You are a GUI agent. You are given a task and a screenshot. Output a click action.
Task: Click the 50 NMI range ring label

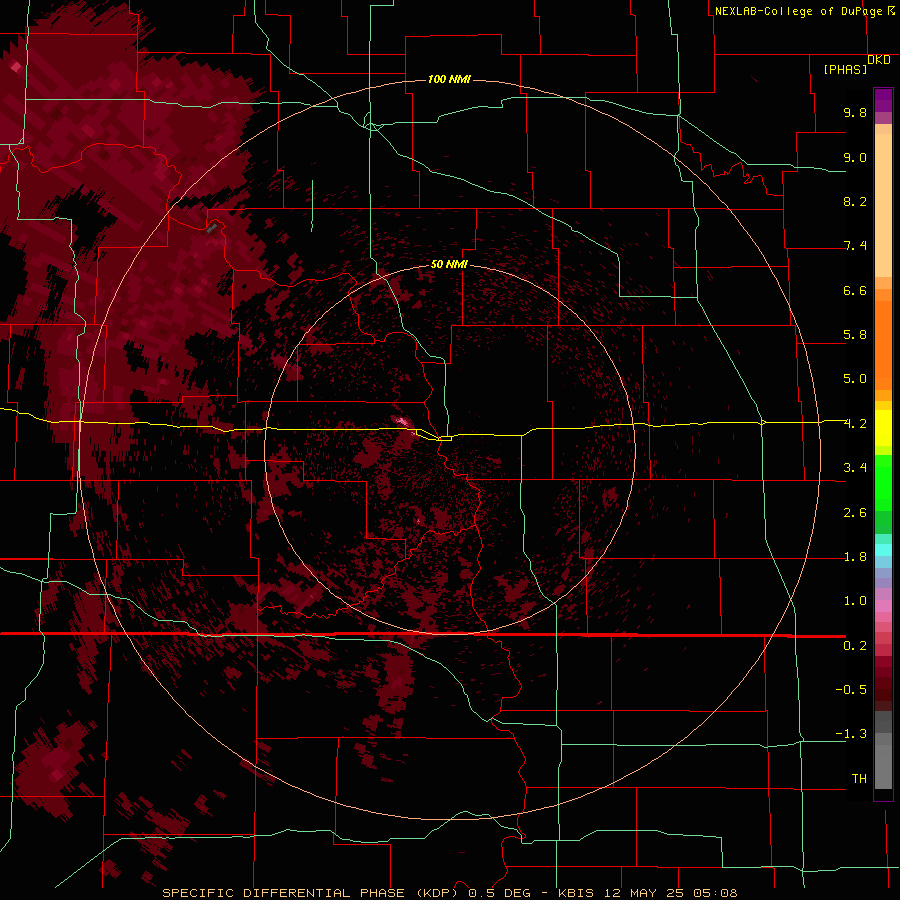click(x=449, y=264)
